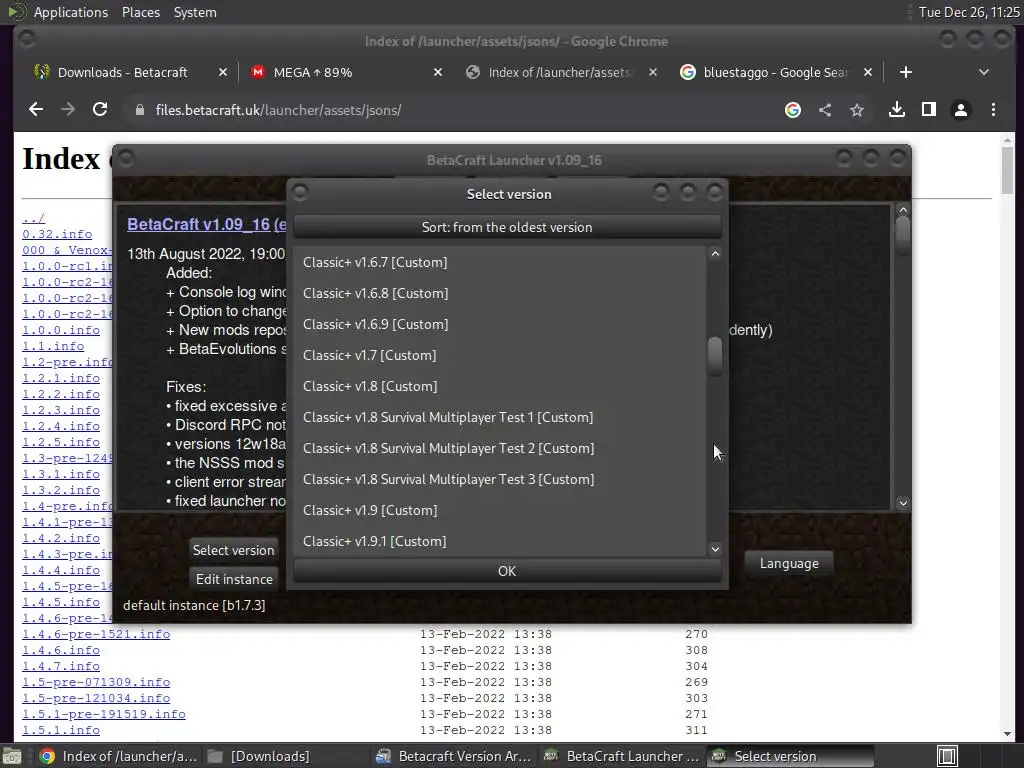
Task: Expand Chrome tab search chevron
Action: click(x=984, y=72)
